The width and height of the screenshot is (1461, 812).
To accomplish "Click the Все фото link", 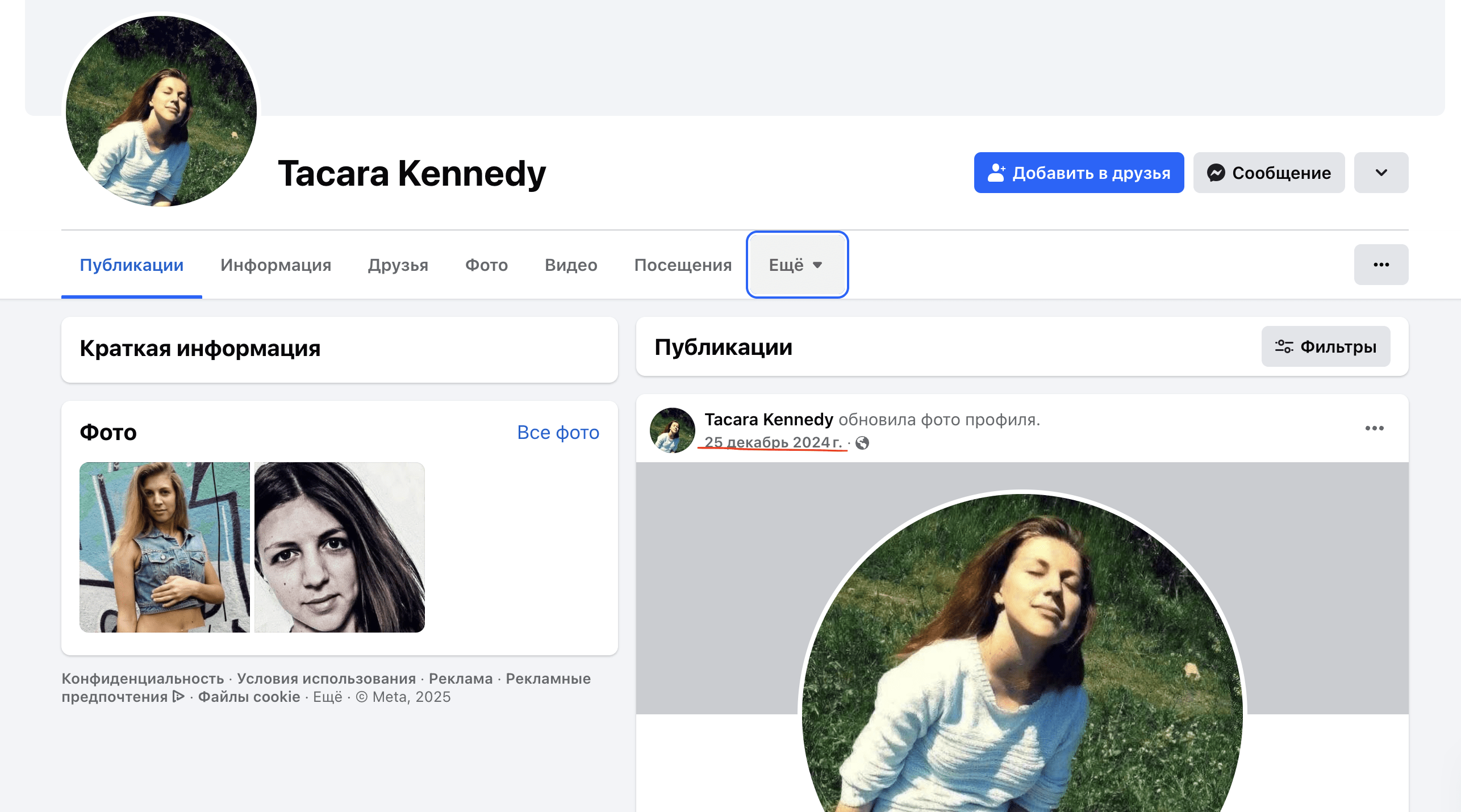I will (x=558, y=433).
